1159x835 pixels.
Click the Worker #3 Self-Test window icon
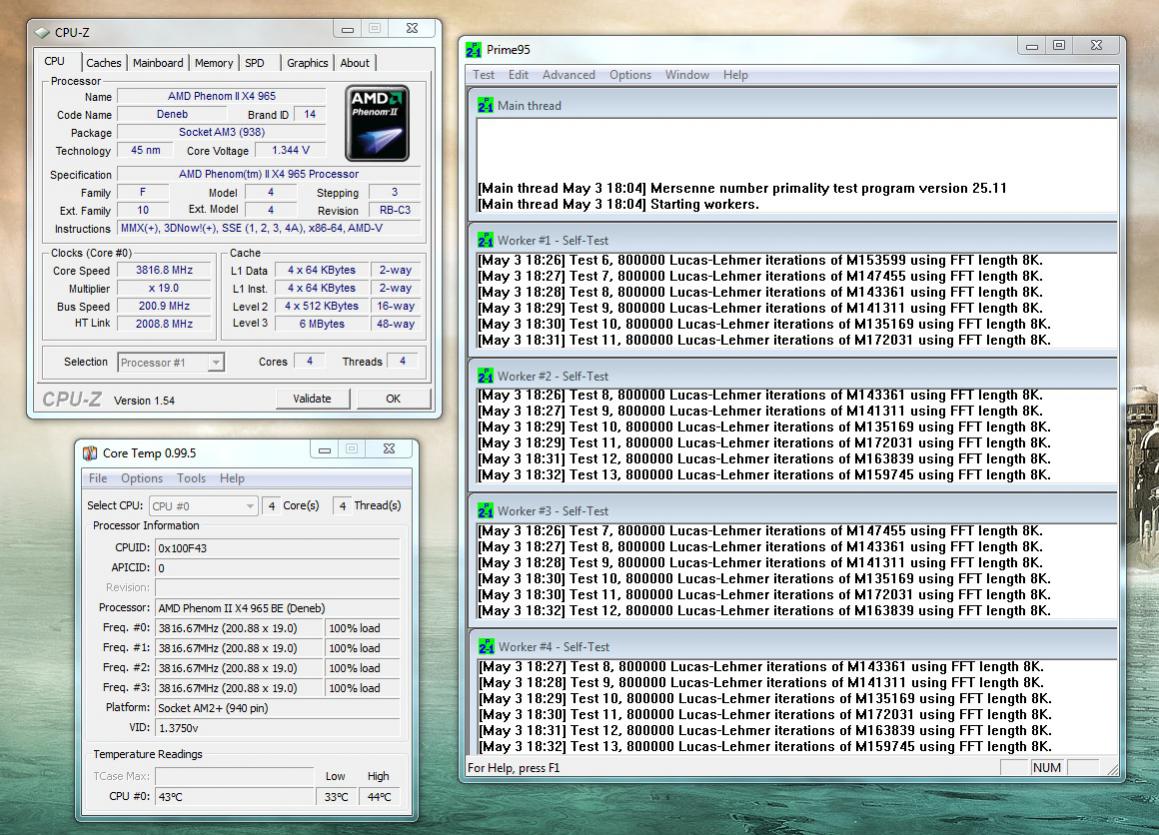coord(485,511)
